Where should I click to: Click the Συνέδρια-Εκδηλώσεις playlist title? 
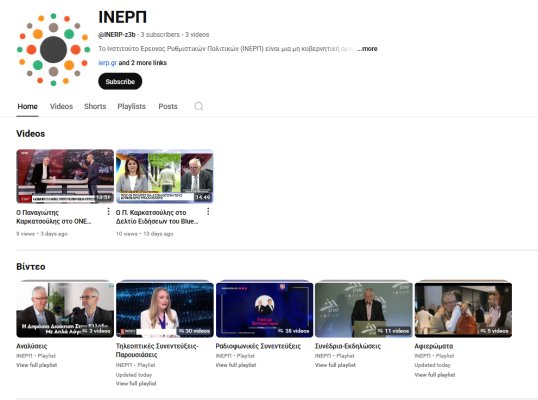point(348,346)
